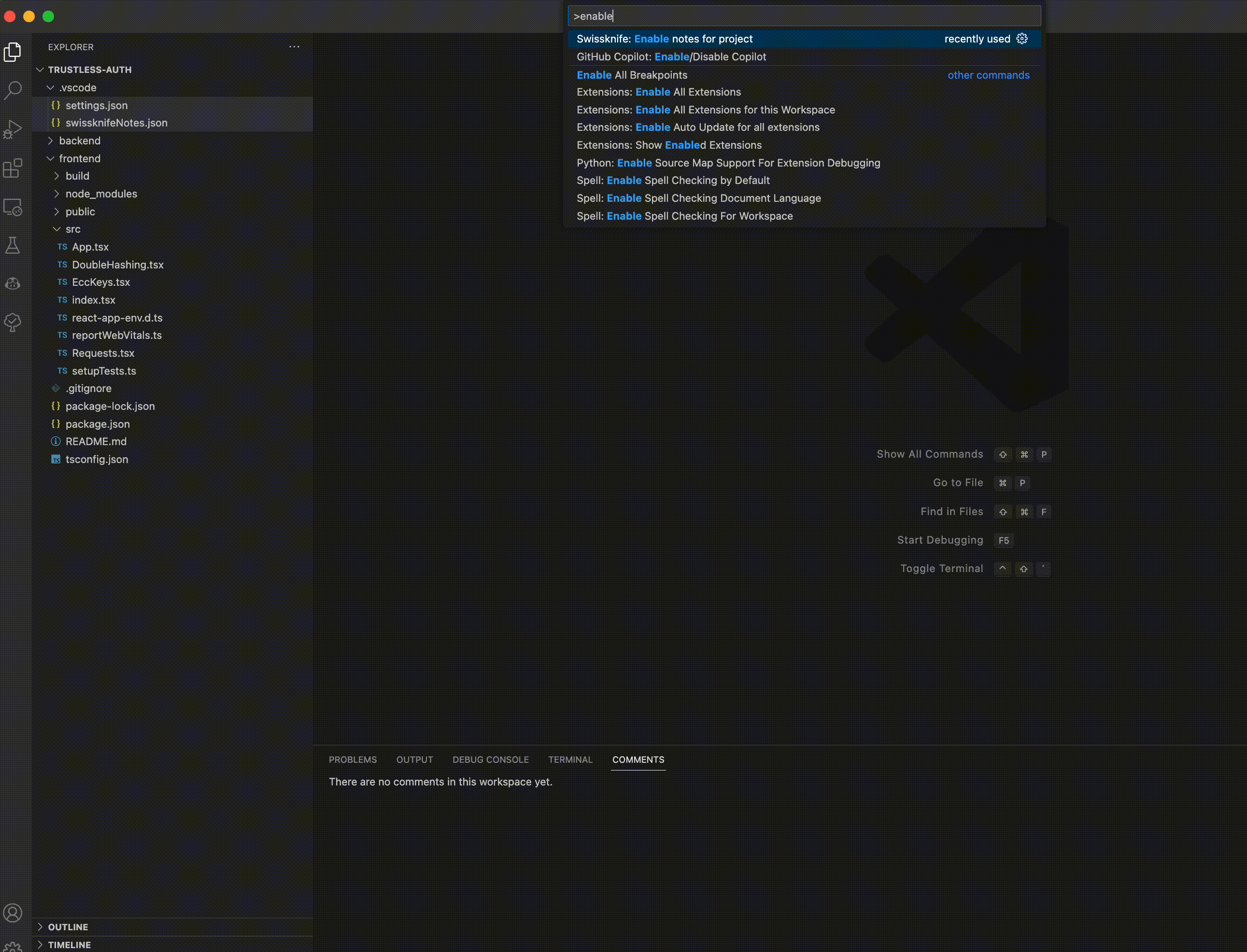Select setupTests.ts file in Explorer

click(x=103, y=370)
